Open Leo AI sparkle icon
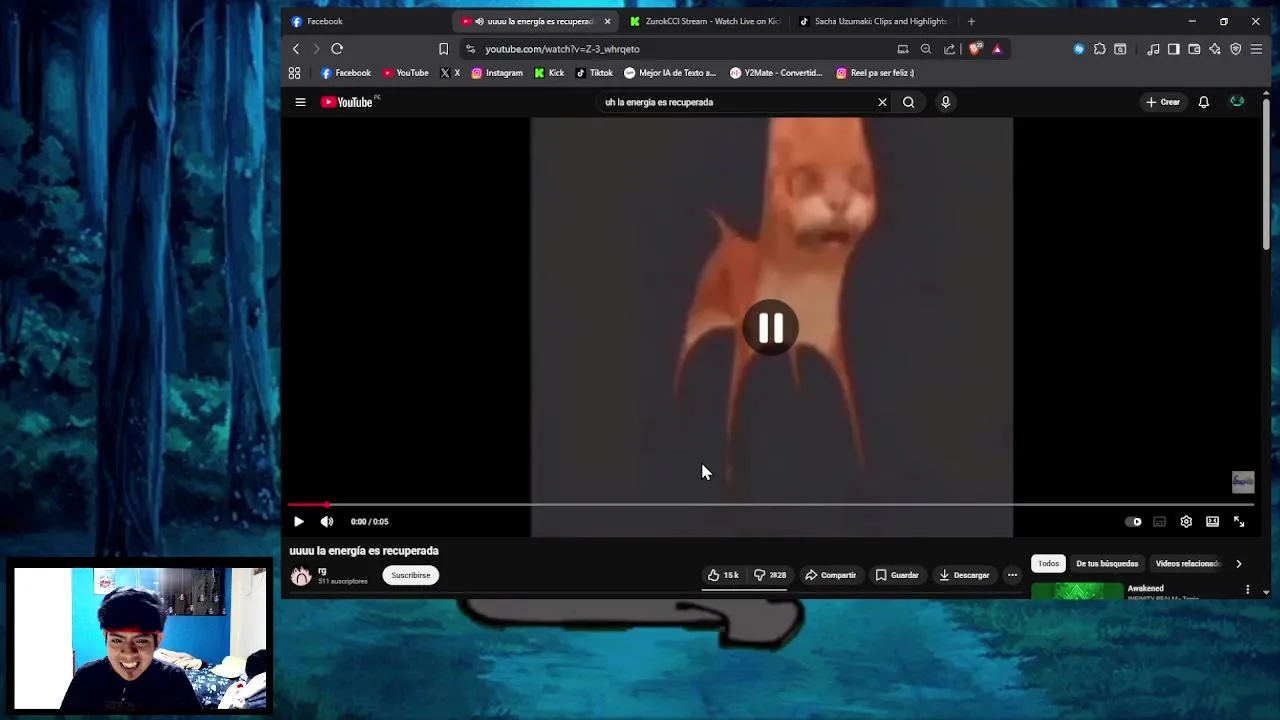1280x720 pixels. [1215, 49]
